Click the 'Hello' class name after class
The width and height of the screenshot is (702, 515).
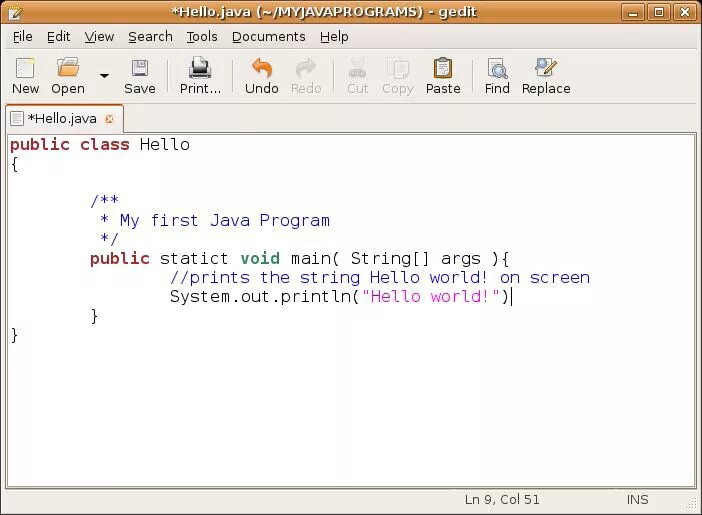click(x=165, y=145)
